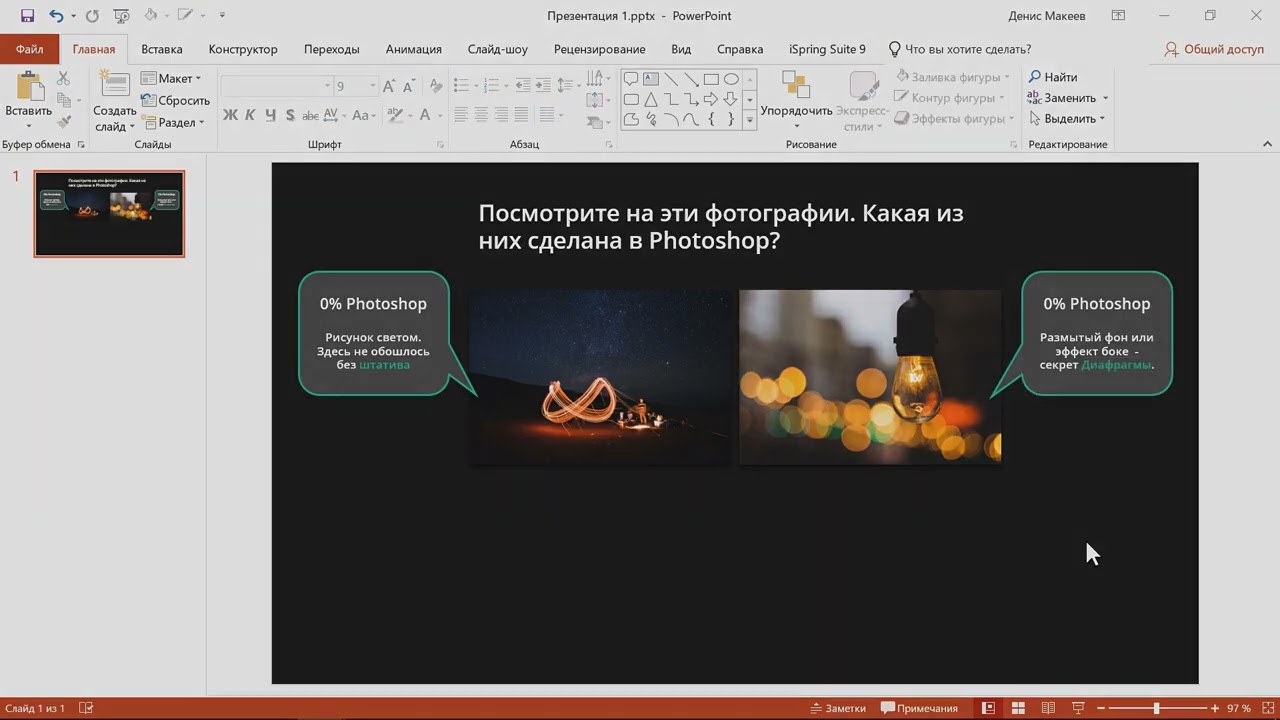
Task: Click the Redo/Repeat icon in the quick access toolbar
Action: click(92, 16)
